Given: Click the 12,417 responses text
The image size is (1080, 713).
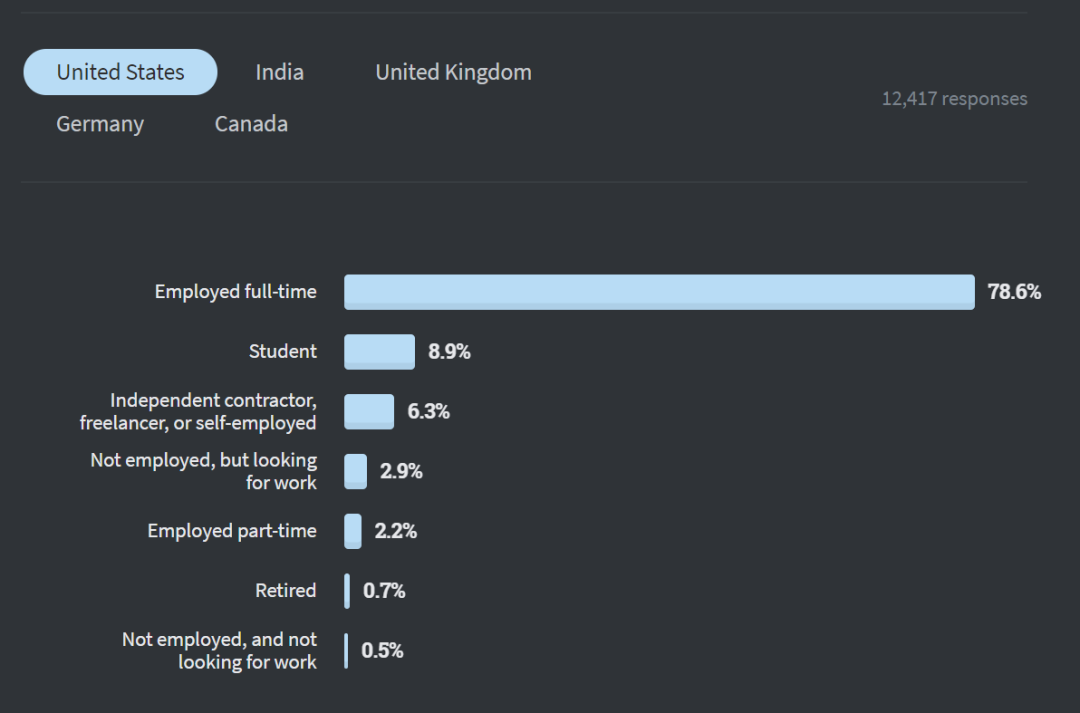Looking at the screenshot, I should pyautogui.click(x=954, y=99).
